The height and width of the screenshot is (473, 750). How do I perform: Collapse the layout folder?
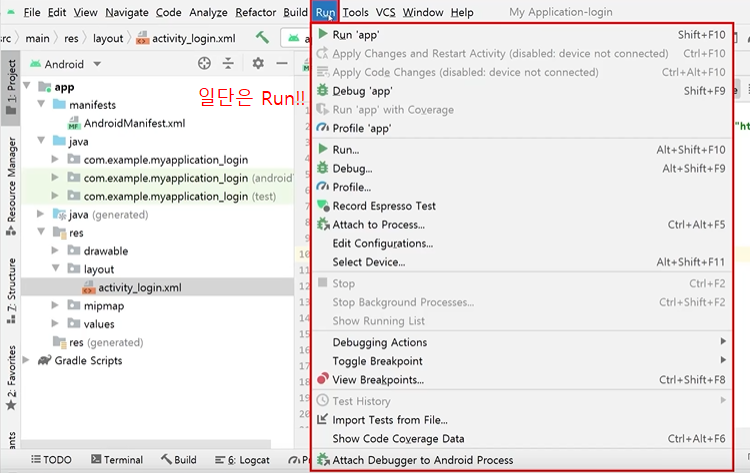[x=55, y=268]
